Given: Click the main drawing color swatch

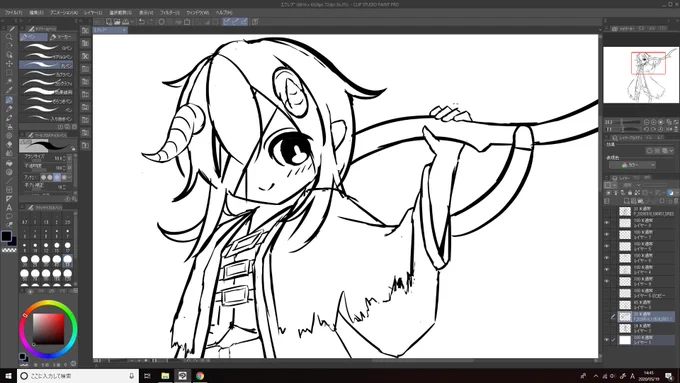Looking at the screenshot, I should click(6, 236).
